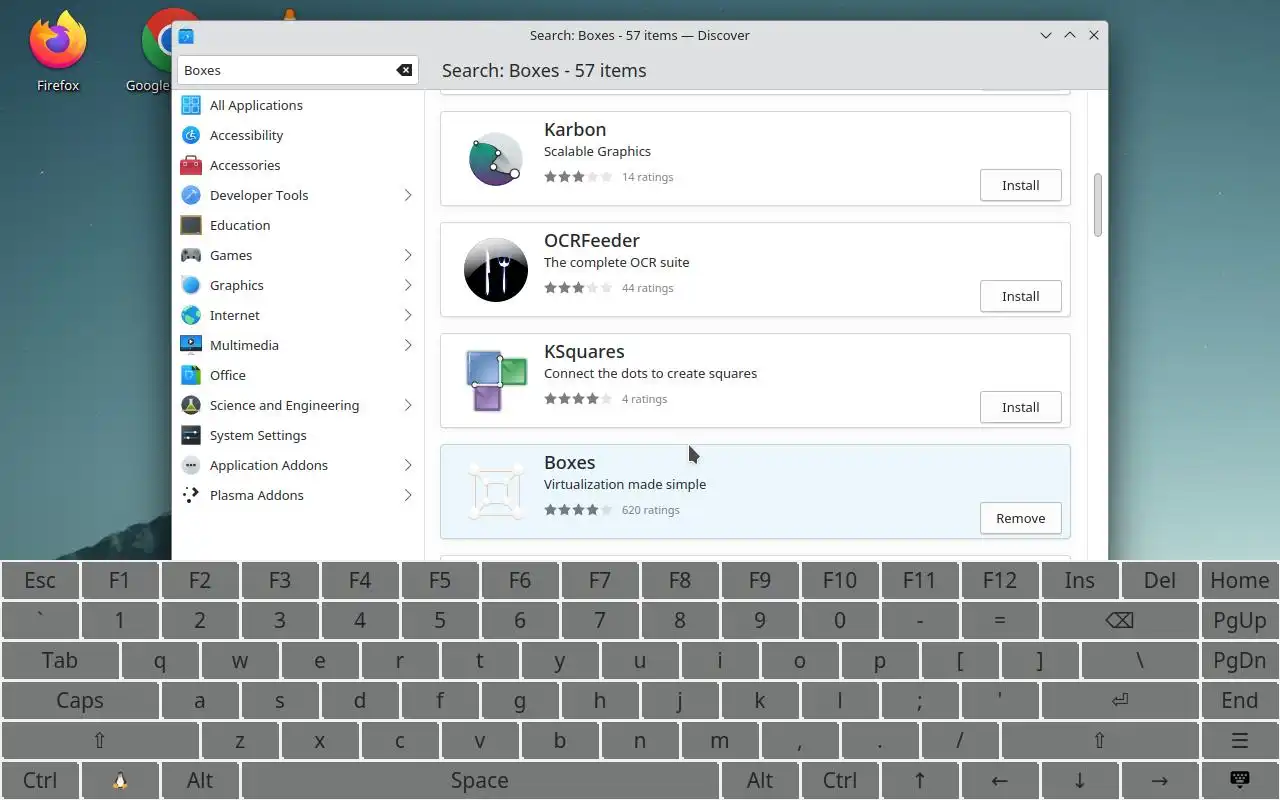The image size is (1280, 800).
Task: Open the All Applications category
Action: point(256,105)
